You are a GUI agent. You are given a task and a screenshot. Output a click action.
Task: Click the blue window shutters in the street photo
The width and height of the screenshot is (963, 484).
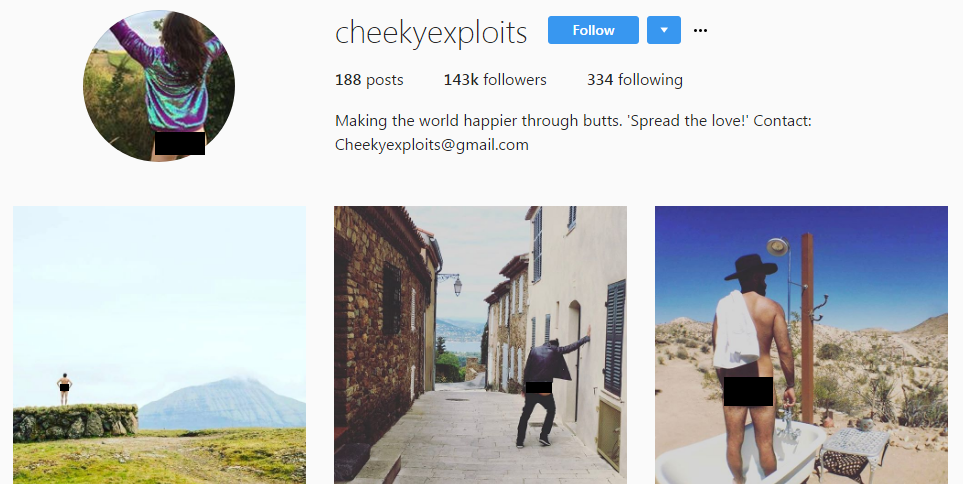614,337
